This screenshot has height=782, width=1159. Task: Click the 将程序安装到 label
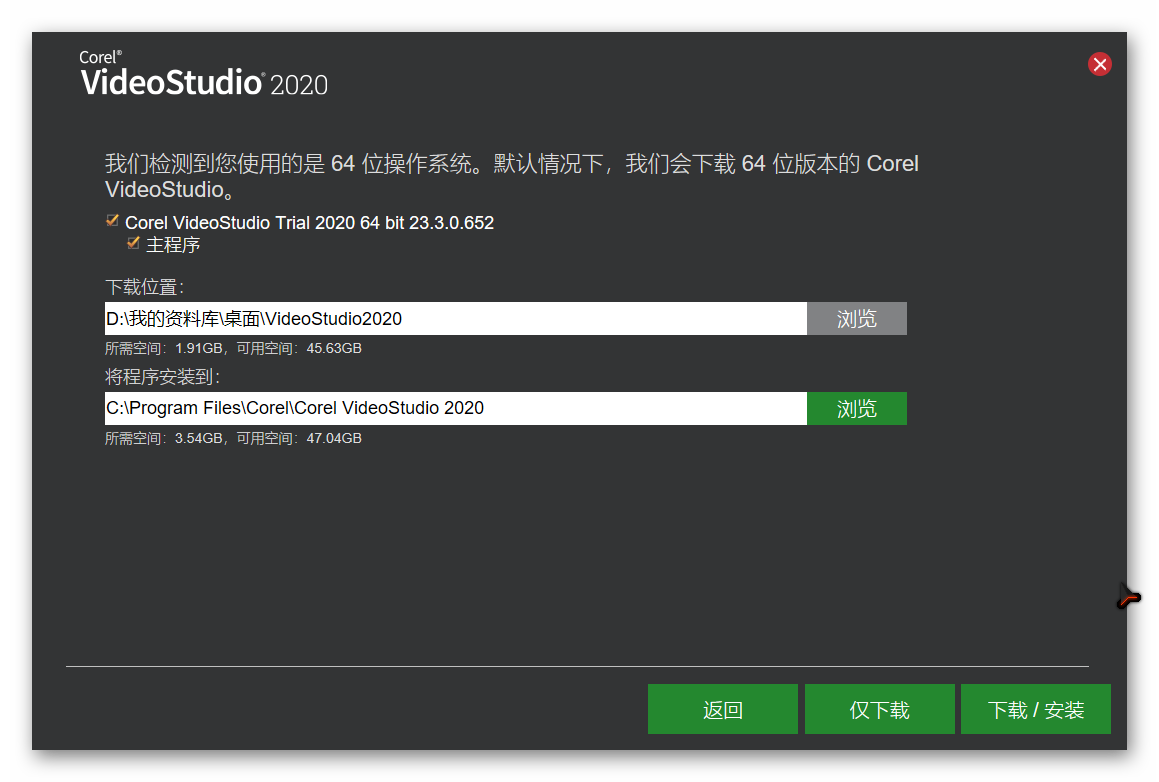pos(163,377)
